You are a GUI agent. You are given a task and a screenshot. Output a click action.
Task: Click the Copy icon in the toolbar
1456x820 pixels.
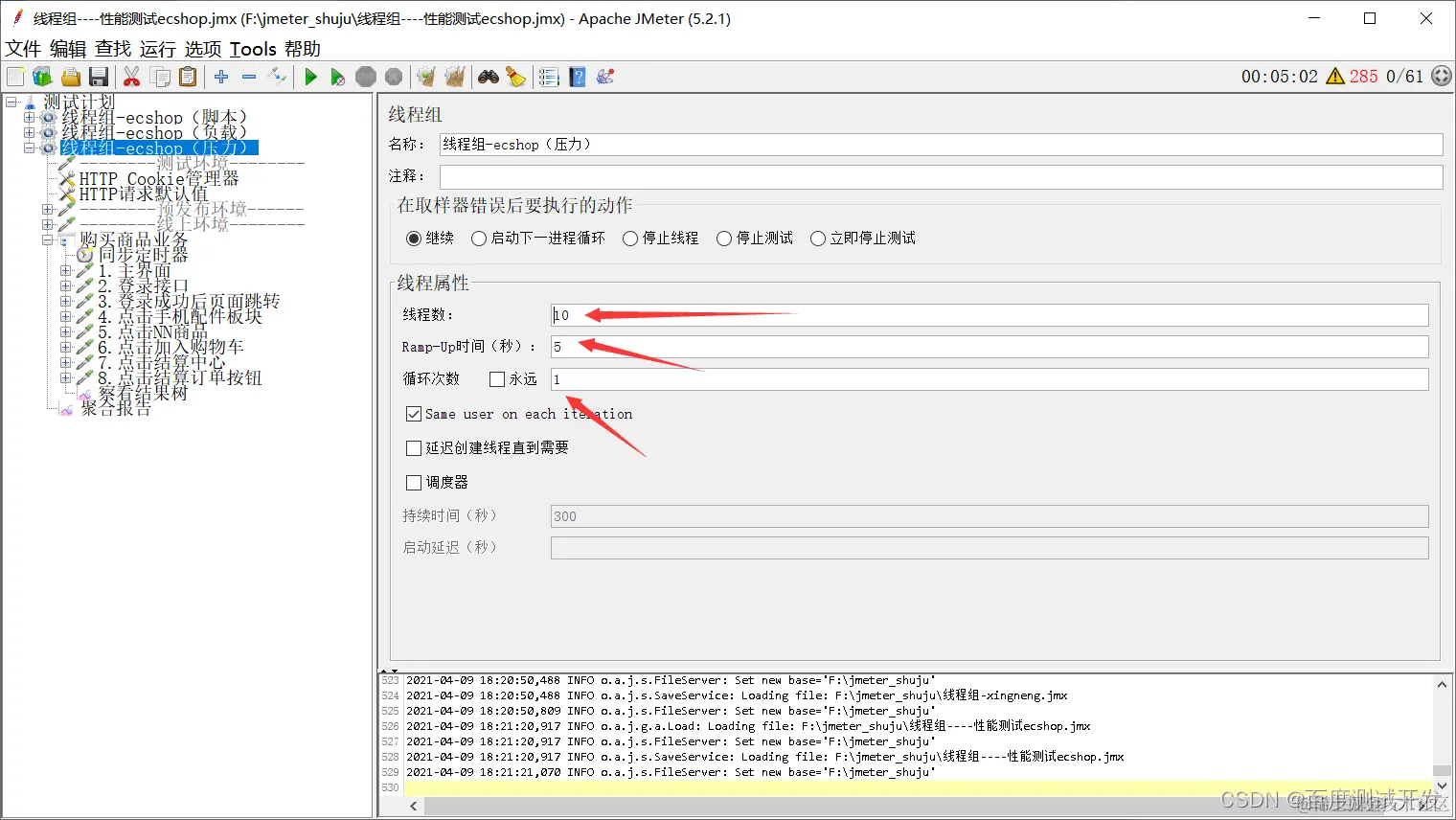coord(160,77)
